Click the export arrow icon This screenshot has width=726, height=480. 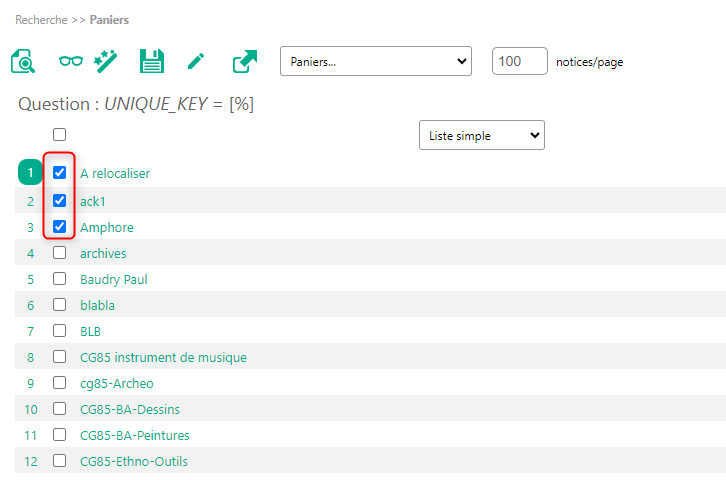(x=244, y=62)
